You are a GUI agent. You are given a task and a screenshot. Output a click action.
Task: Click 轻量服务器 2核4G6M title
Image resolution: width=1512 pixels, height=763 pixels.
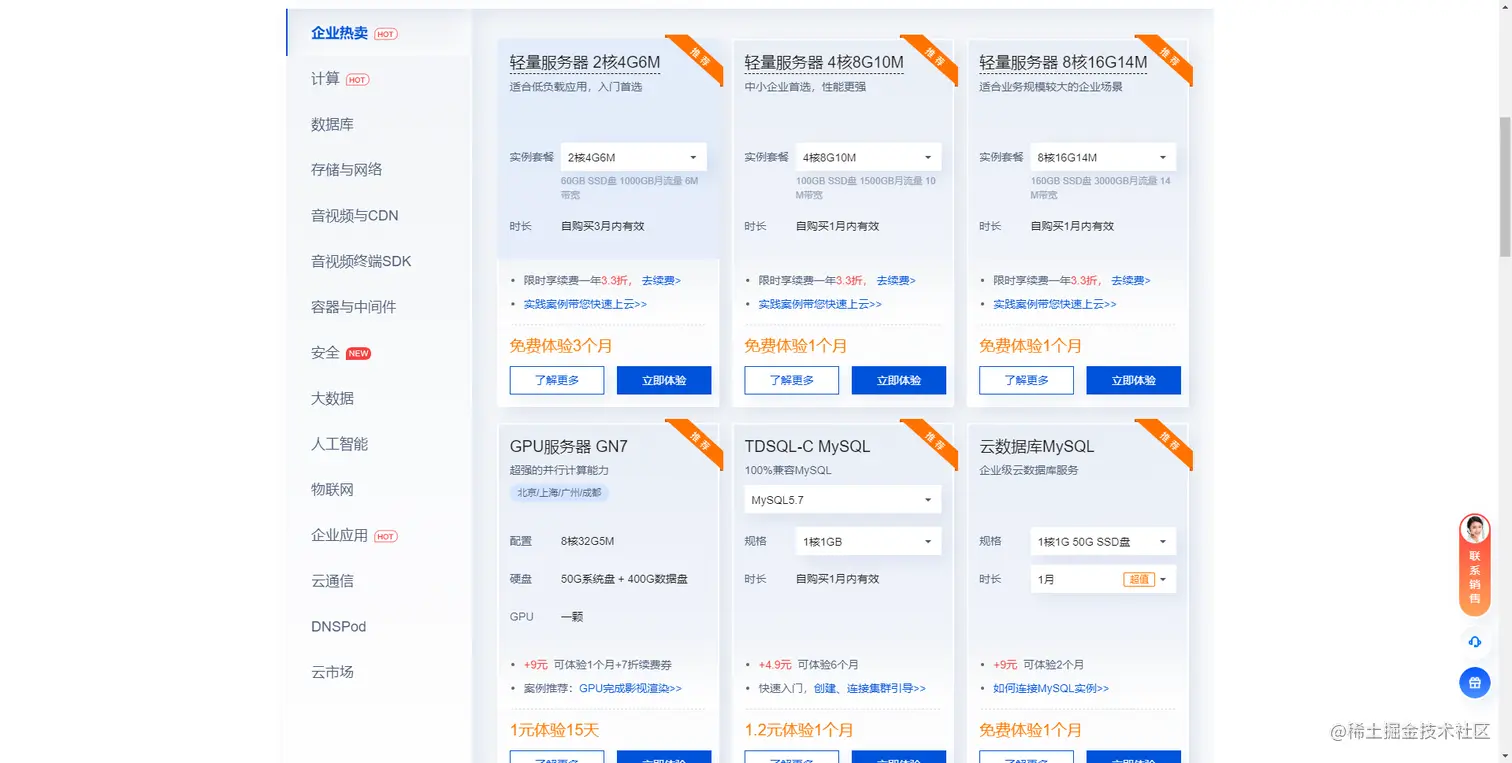click(x=585, y=63)
